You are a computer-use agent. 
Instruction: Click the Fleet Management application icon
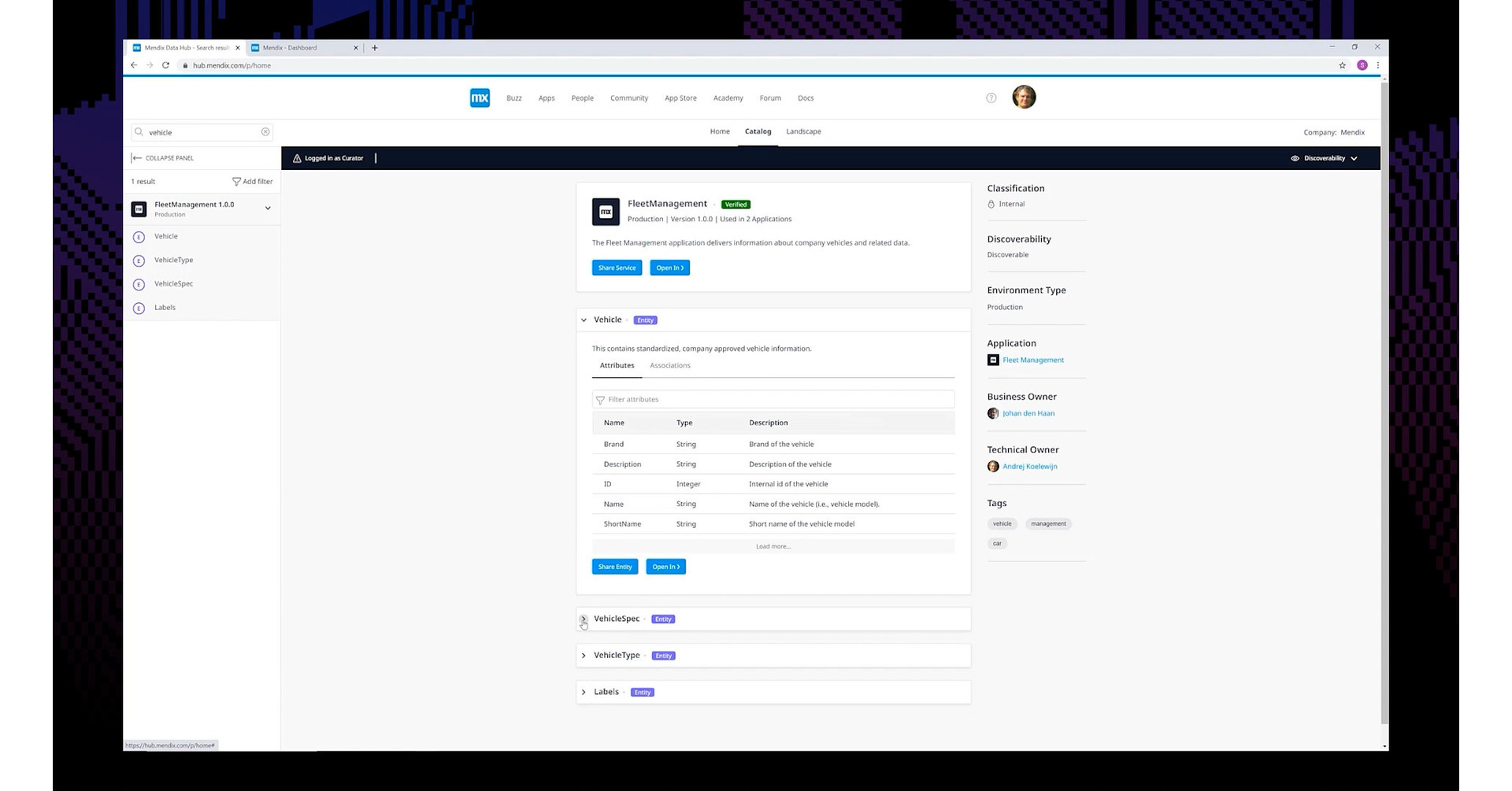[x=993, y=360]
